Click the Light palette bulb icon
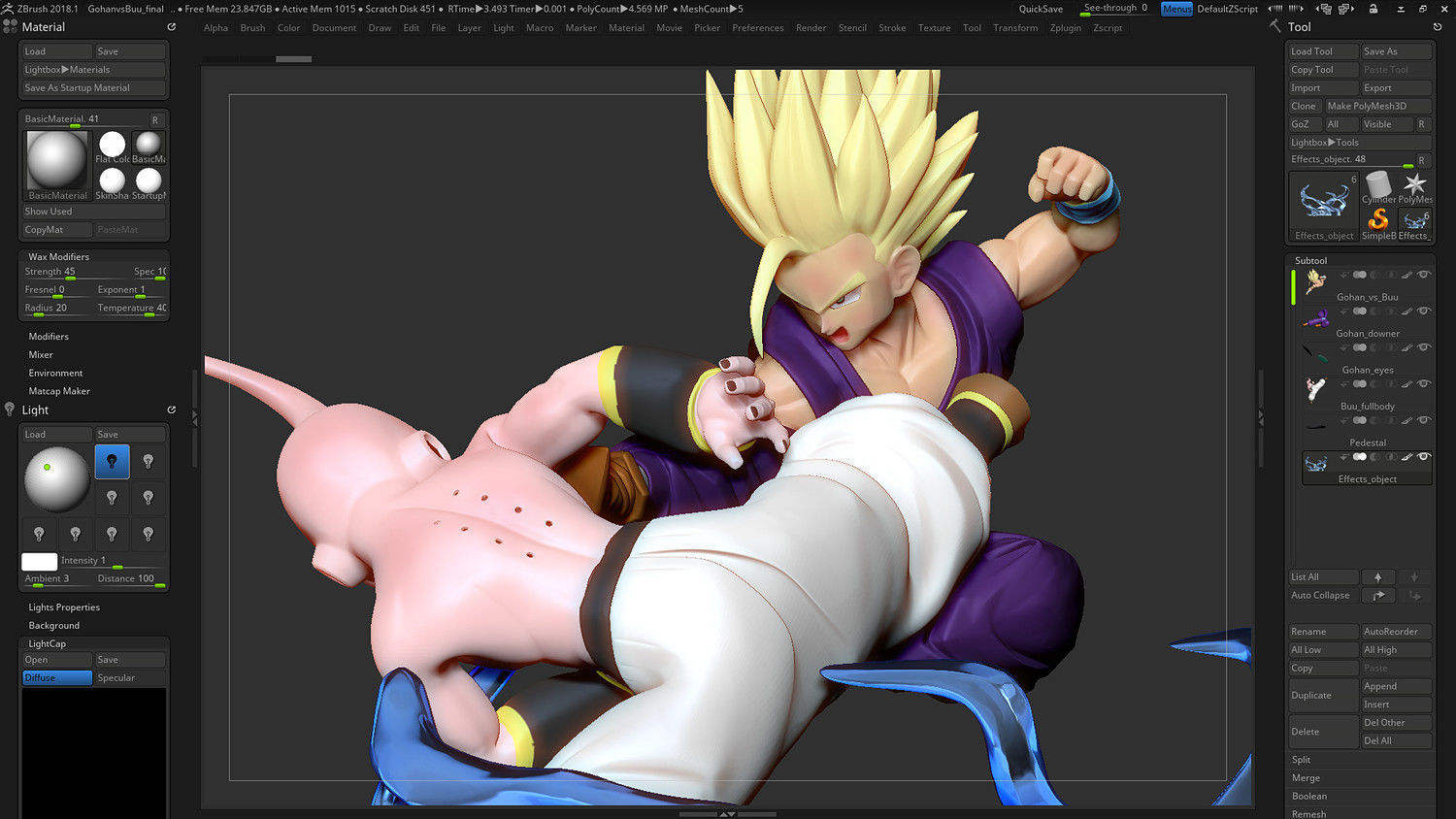Viewport: 1456px width, 819px height. click(10, 409)
